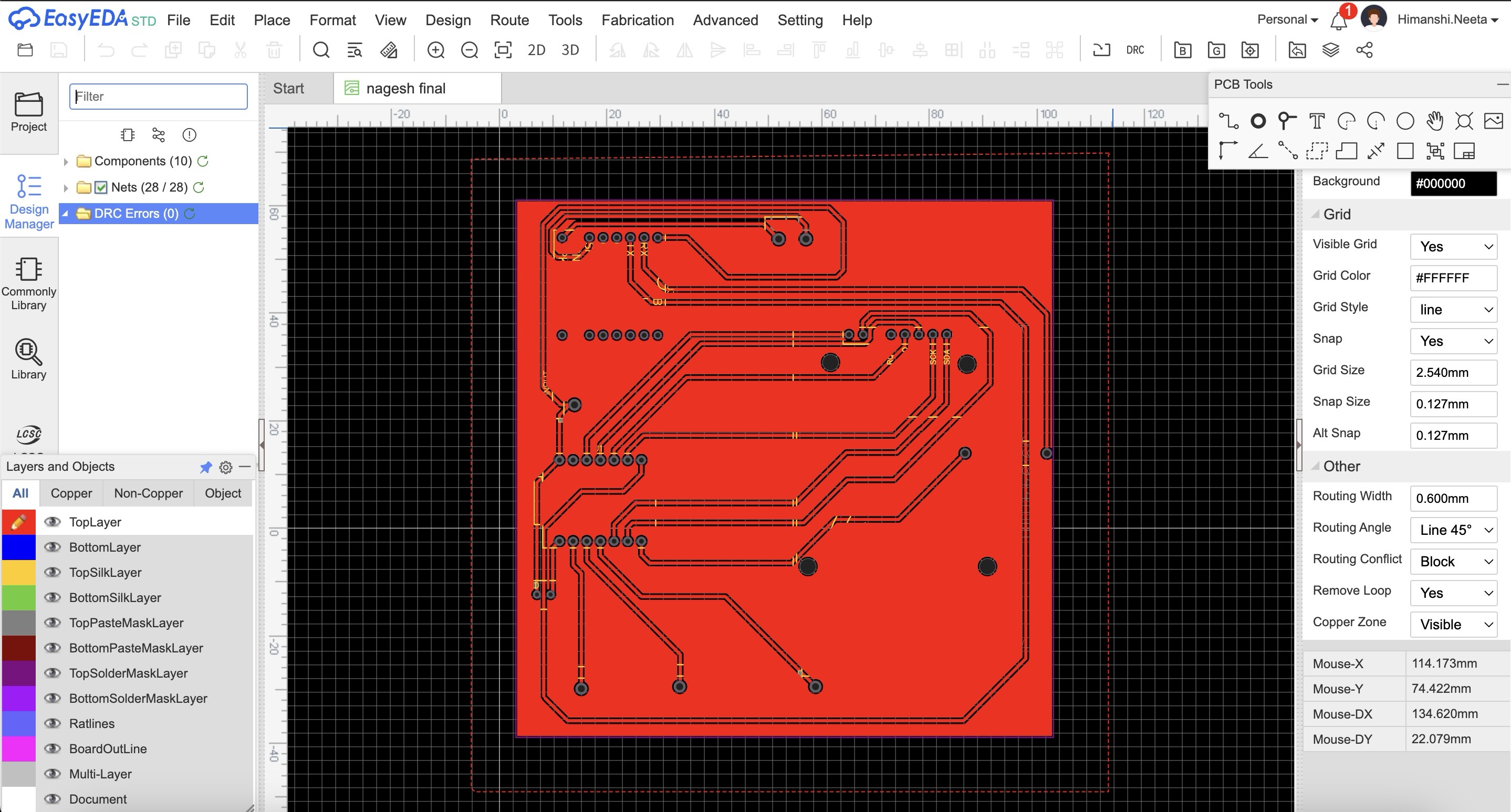
Task: Select the Track routing tool in PCB Tools
Action: tap(1228, 121)
